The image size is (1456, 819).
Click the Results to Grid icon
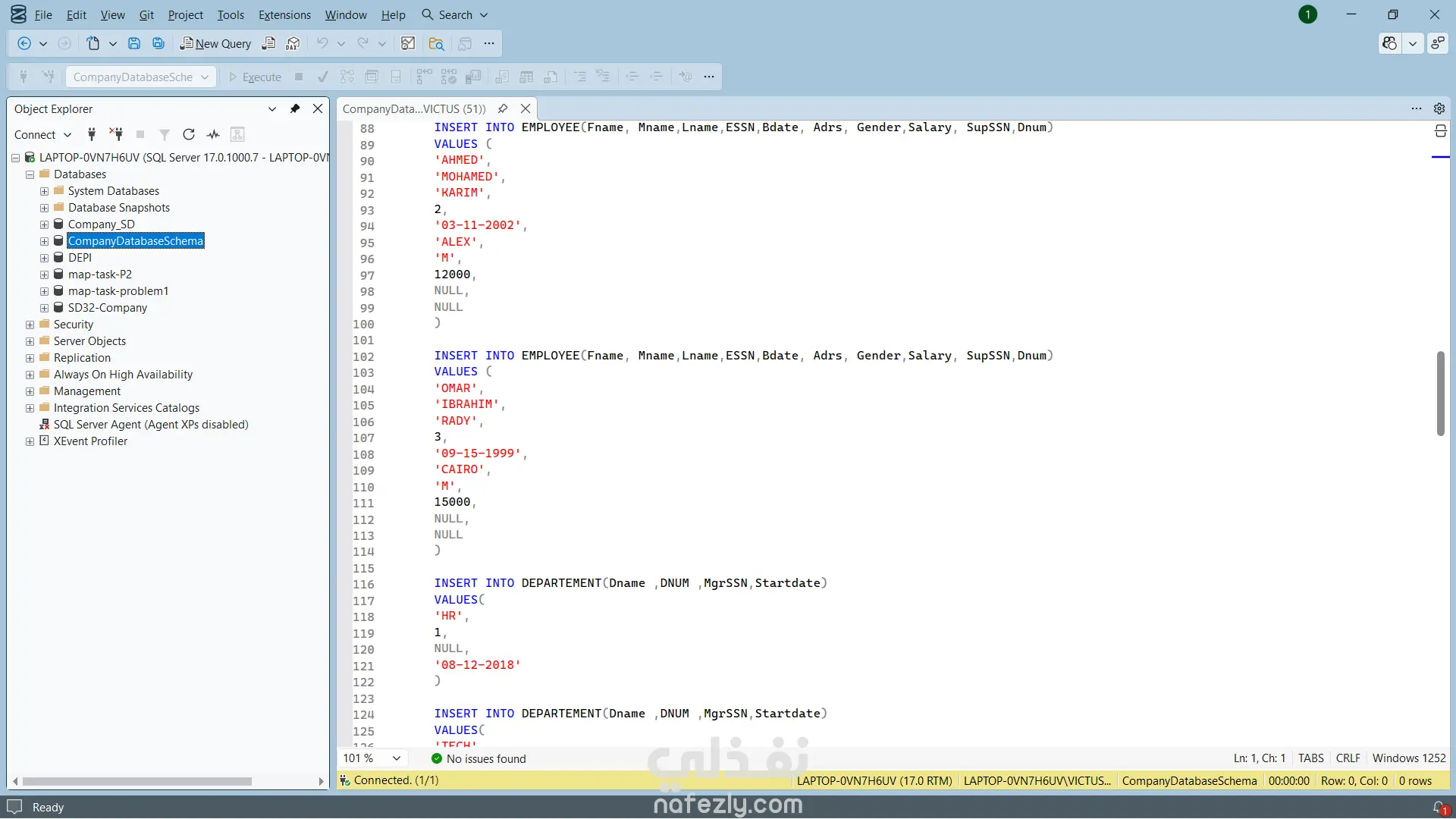[526, 77]
